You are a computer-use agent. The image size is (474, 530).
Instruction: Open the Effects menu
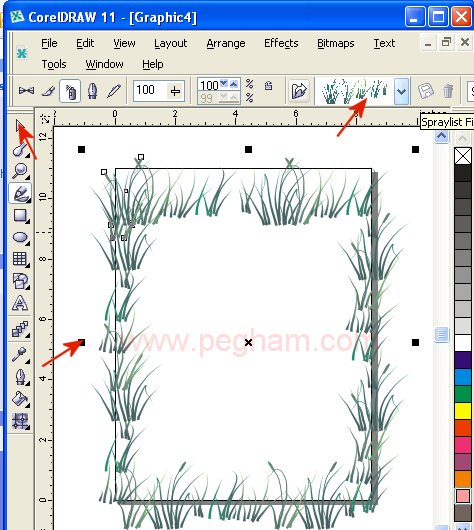click(x=281, y=43)
